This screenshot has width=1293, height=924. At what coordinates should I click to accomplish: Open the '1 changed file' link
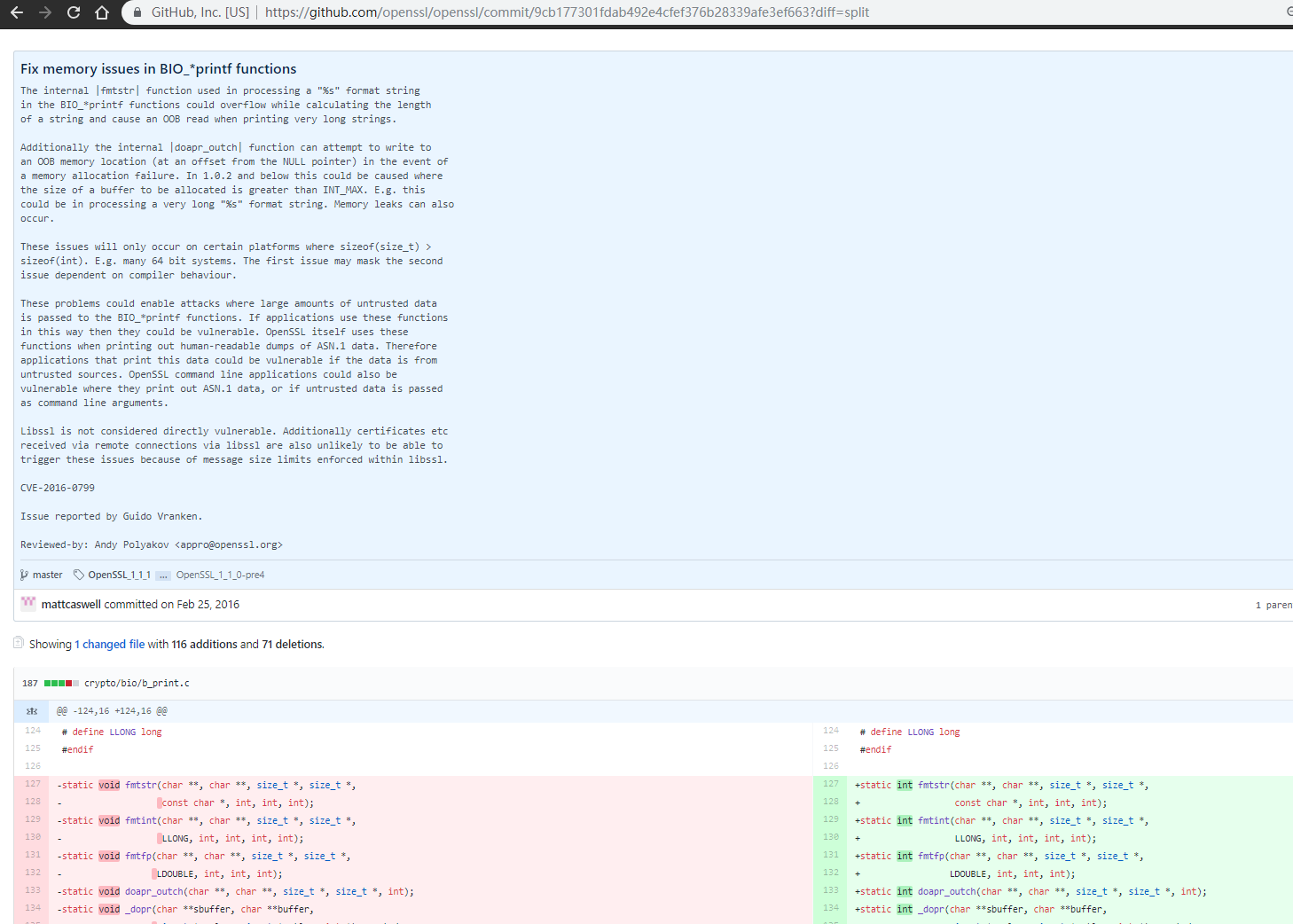(109, 644)
